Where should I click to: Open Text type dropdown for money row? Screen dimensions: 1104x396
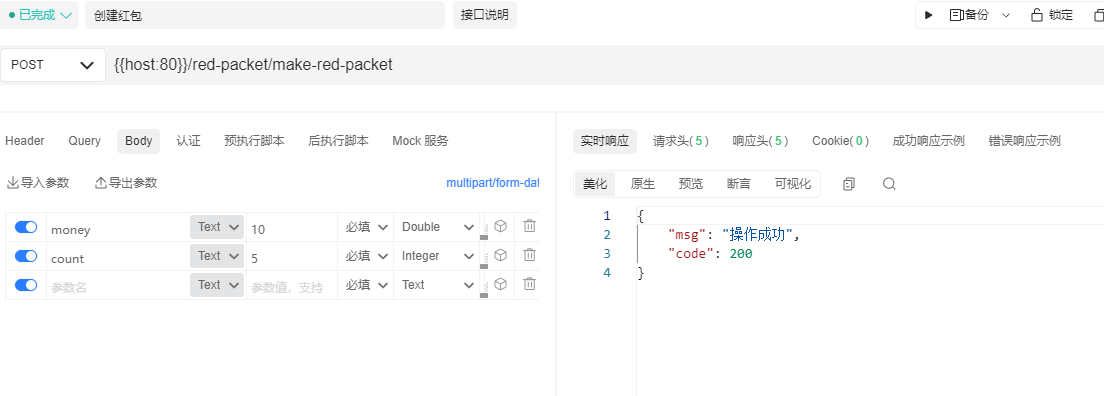pyautogui.click(x=217, y=227)
